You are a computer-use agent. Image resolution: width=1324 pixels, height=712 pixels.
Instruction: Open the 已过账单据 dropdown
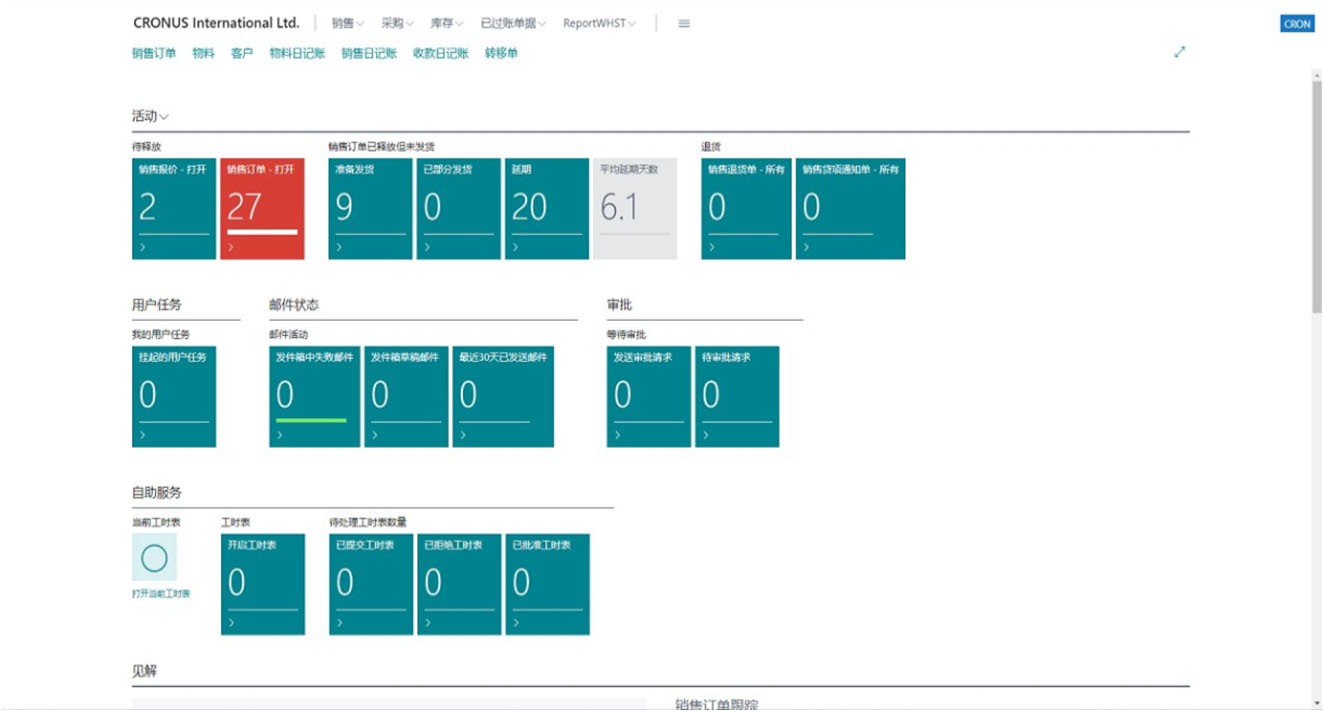coord(510,22)
